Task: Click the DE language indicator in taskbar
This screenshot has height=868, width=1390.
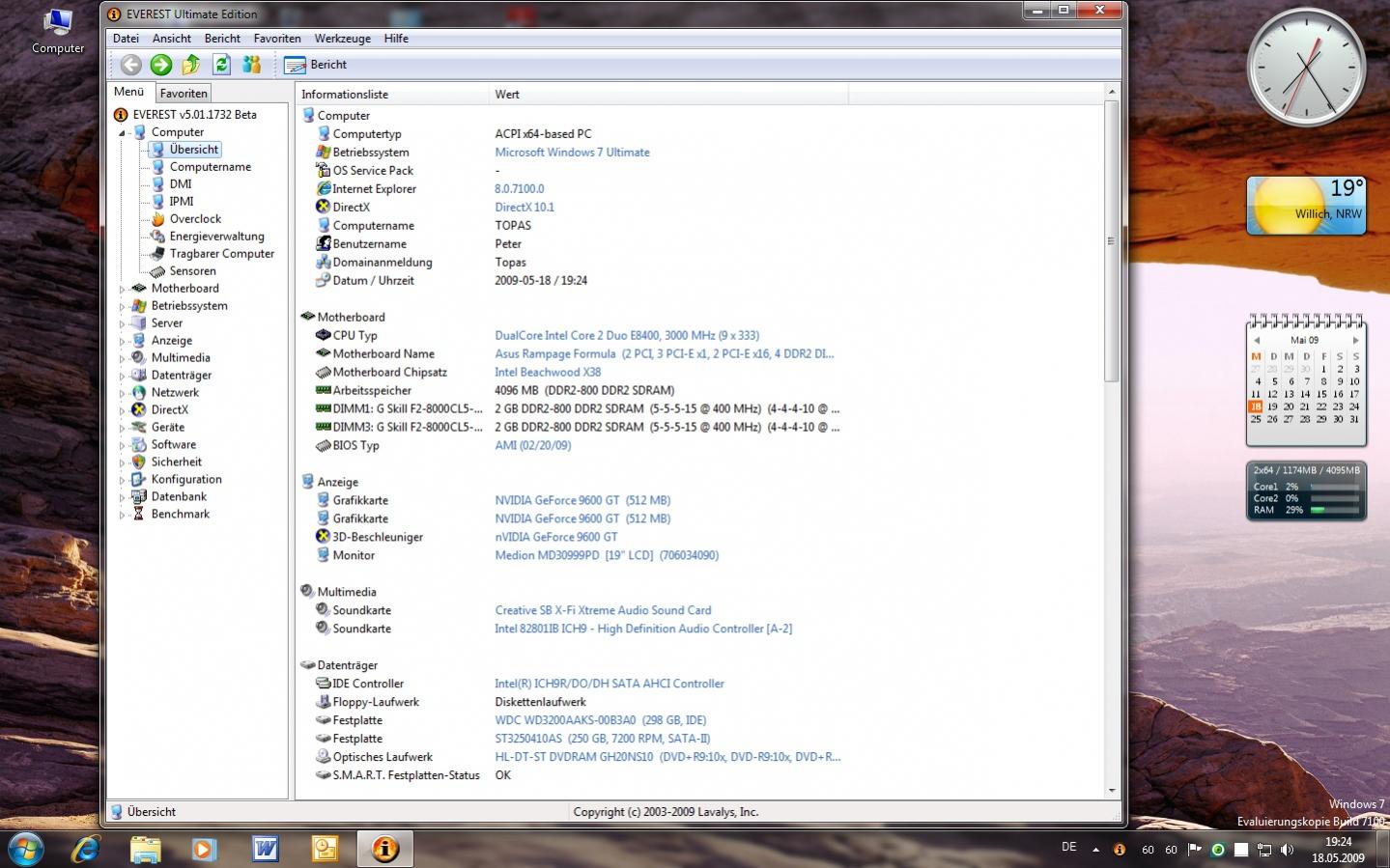Action: [1068, 847]
